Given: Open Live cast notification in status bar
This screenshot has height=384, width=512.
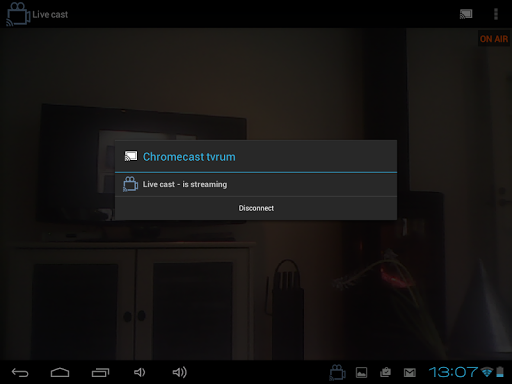Looking at the screenshot, I should click(x=337, y=372).
